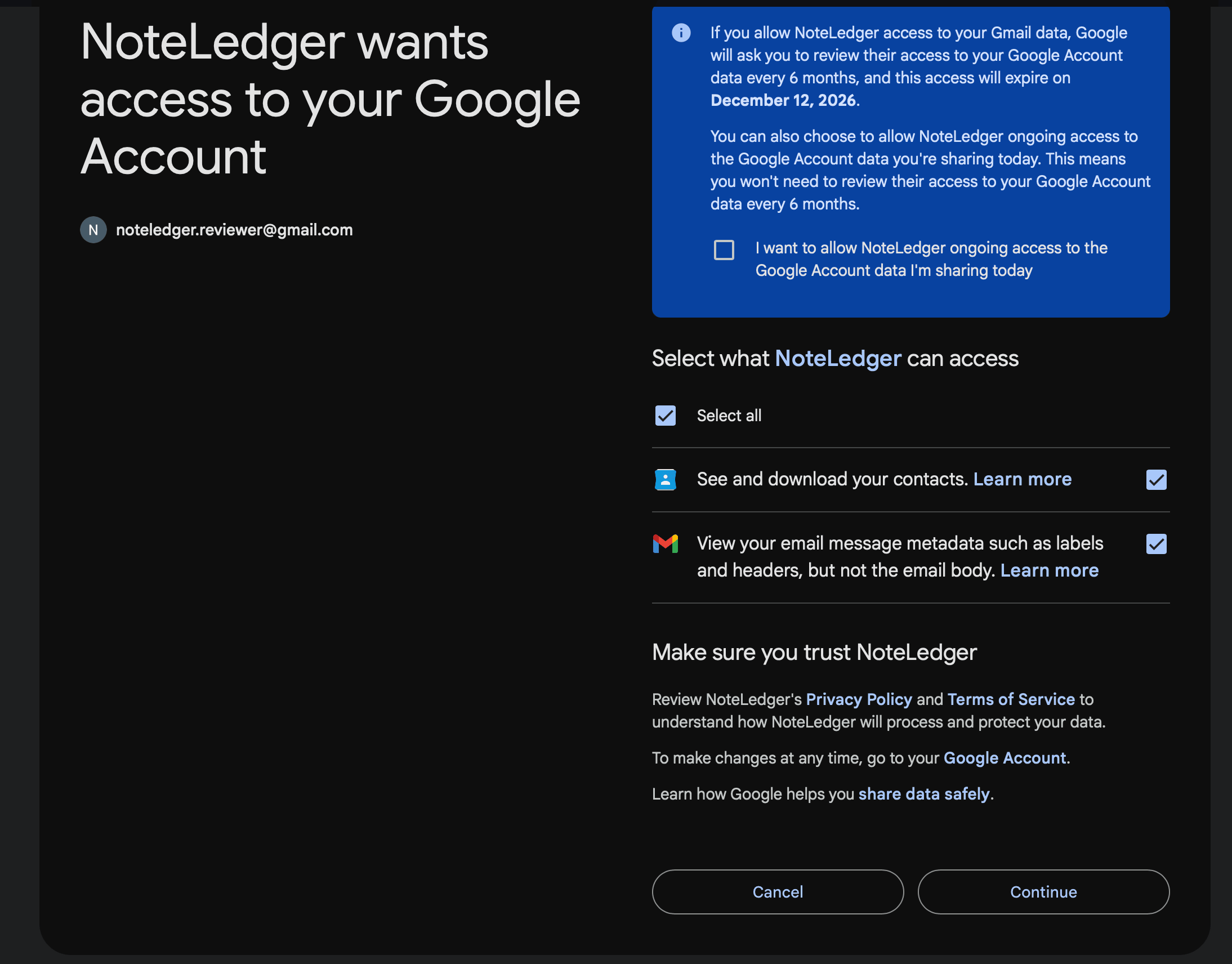Click the December 12, 2026 expiry date

(x=783, y=100)
